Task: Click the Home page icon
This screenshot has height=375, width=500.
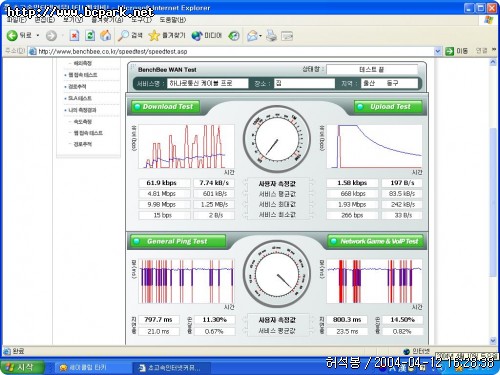Action: tap(106, 35)
